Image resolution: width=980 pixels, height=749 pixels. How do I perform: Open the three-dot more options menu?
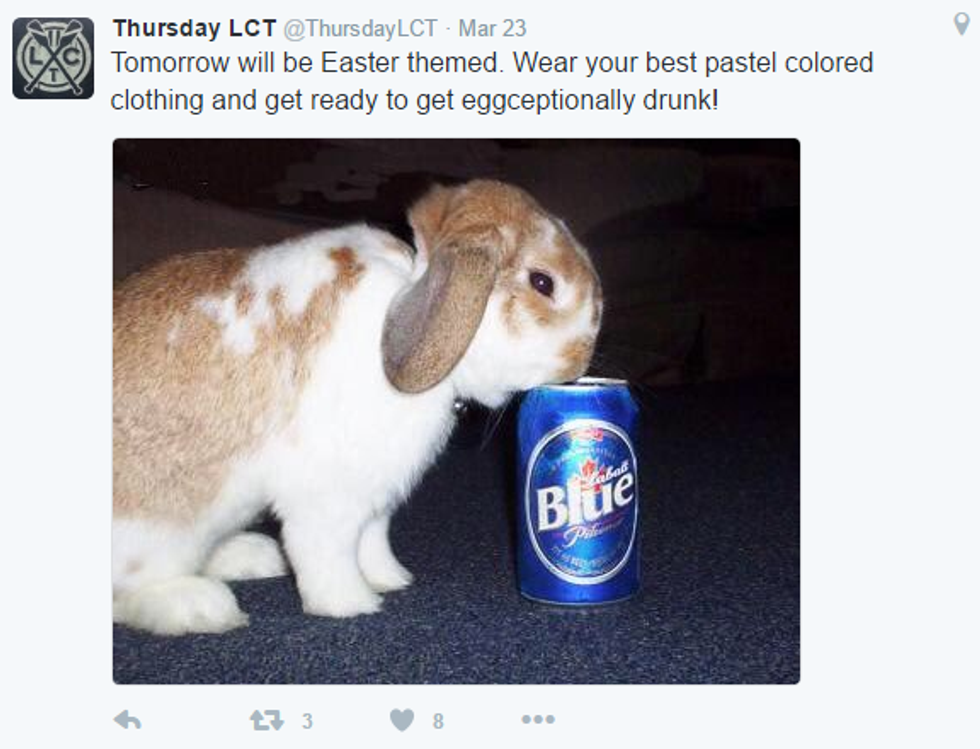pos(538,720)
